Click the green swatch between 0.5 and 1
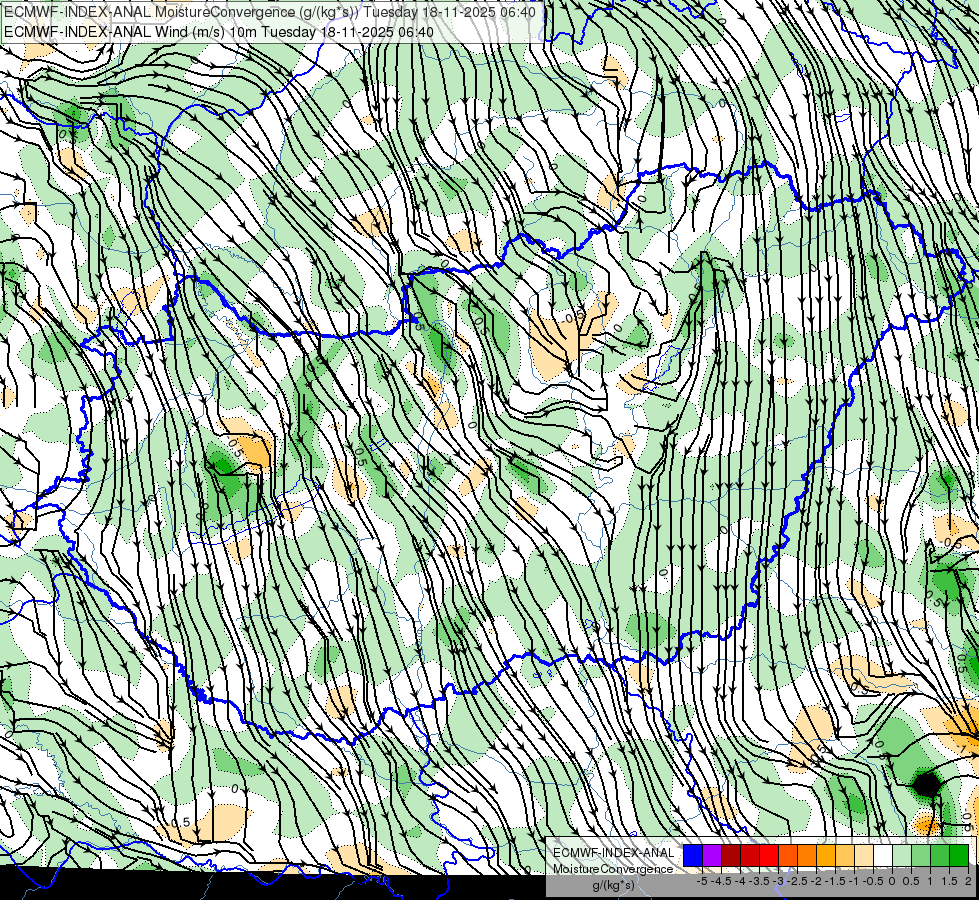The height and width of the screenshot is (900, 979). [x=921, y=856]
